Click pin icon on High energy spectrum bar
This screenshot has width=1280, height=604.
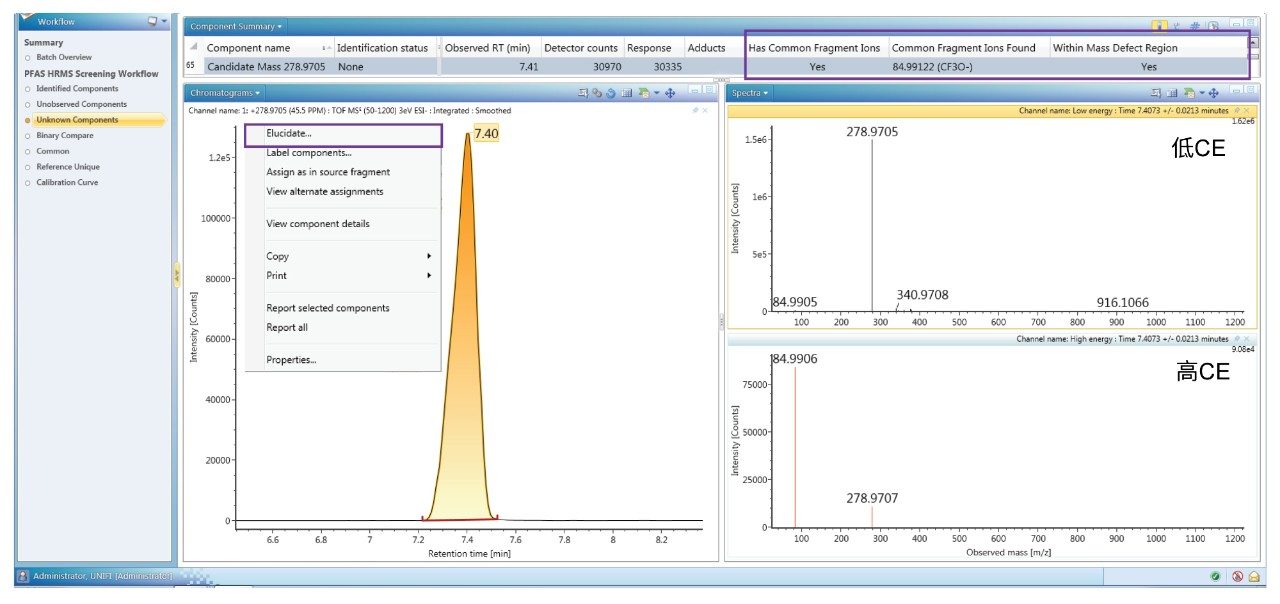[x=1236, y=339]
